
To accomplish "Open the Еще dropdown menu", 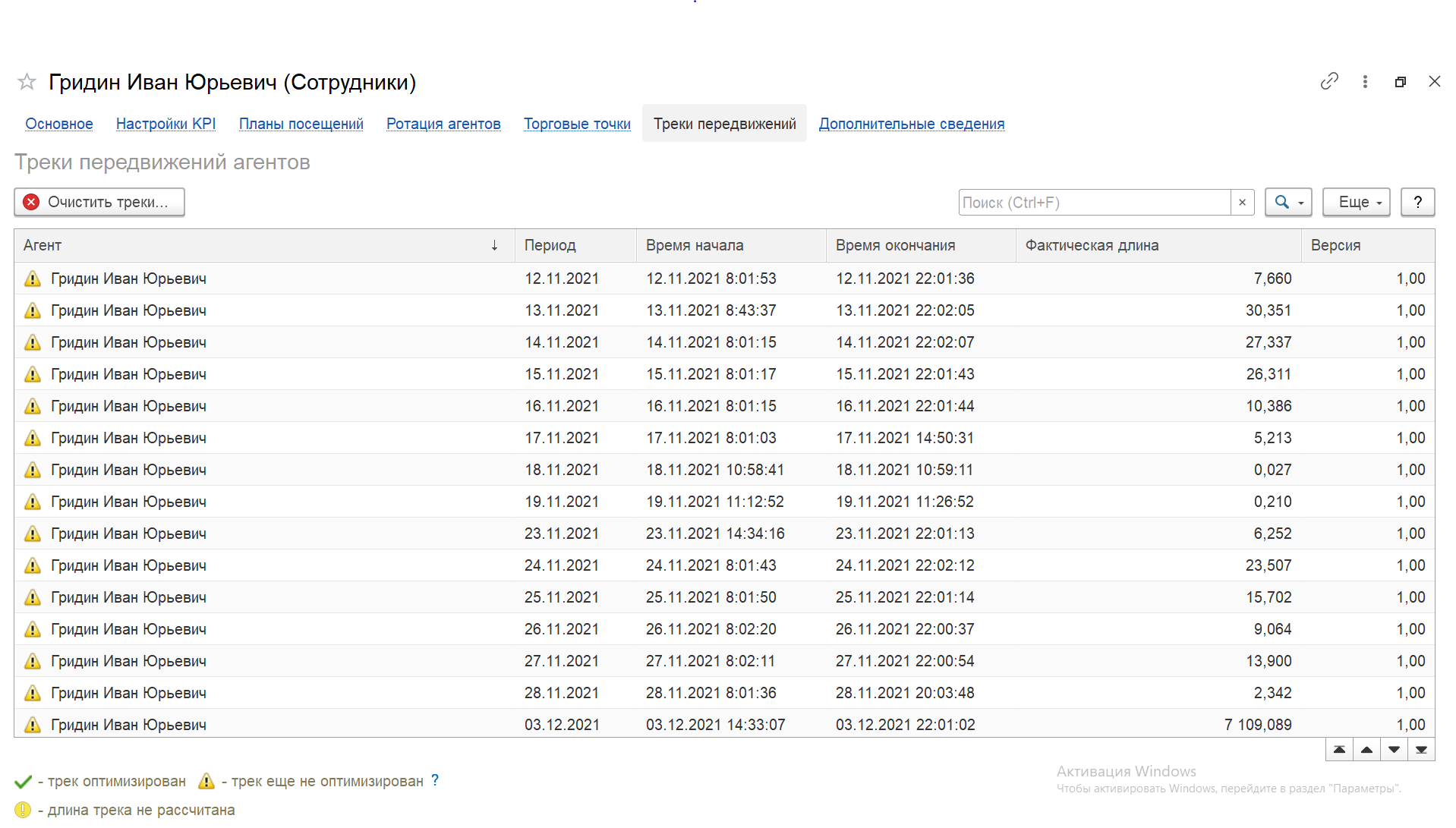I will pos(1356,203).
